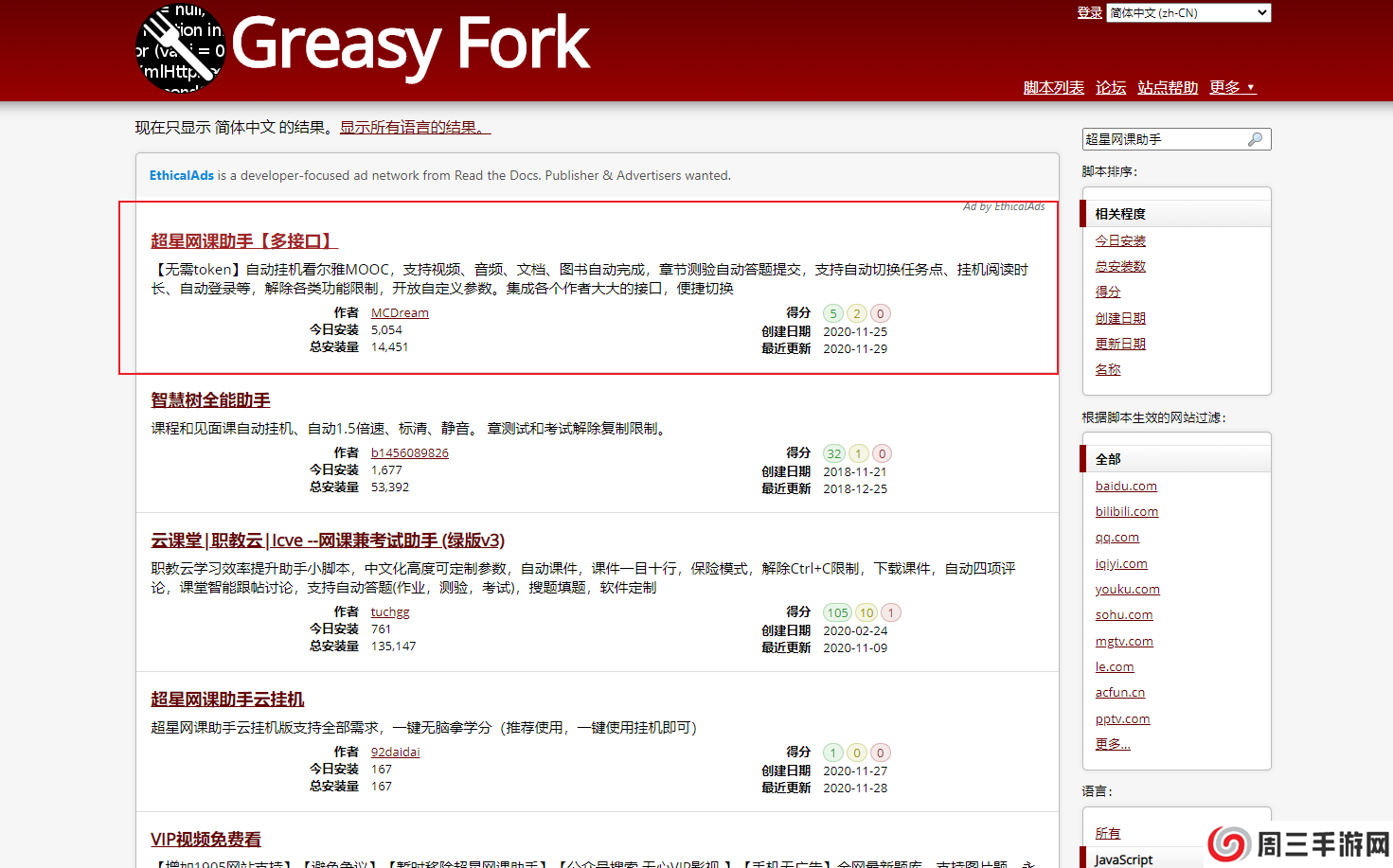Sort scripts by 更新日期

click(x=1120, y=344)
